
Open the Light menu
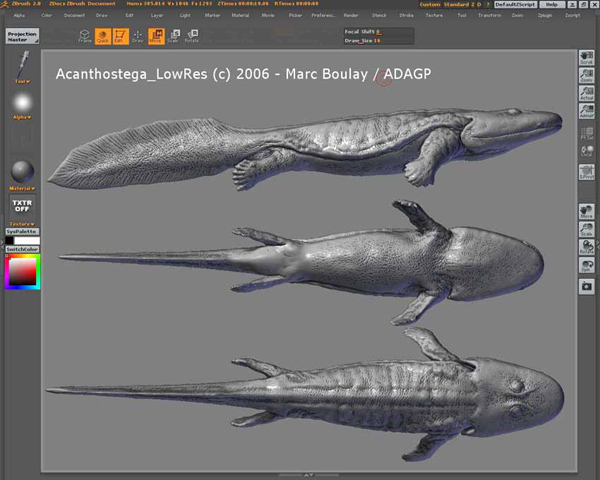click(185, 15)
